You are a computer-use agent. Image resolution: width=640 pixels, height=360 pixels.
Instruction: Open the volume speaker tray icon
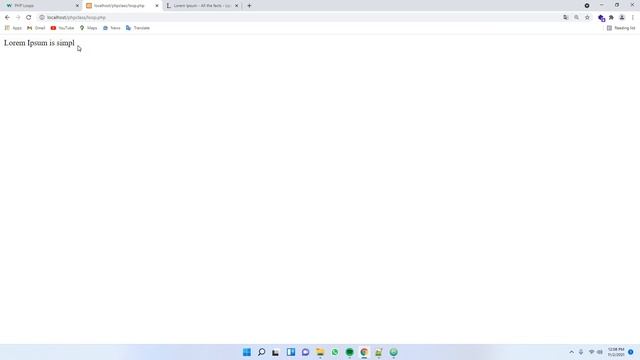(600, 352)
